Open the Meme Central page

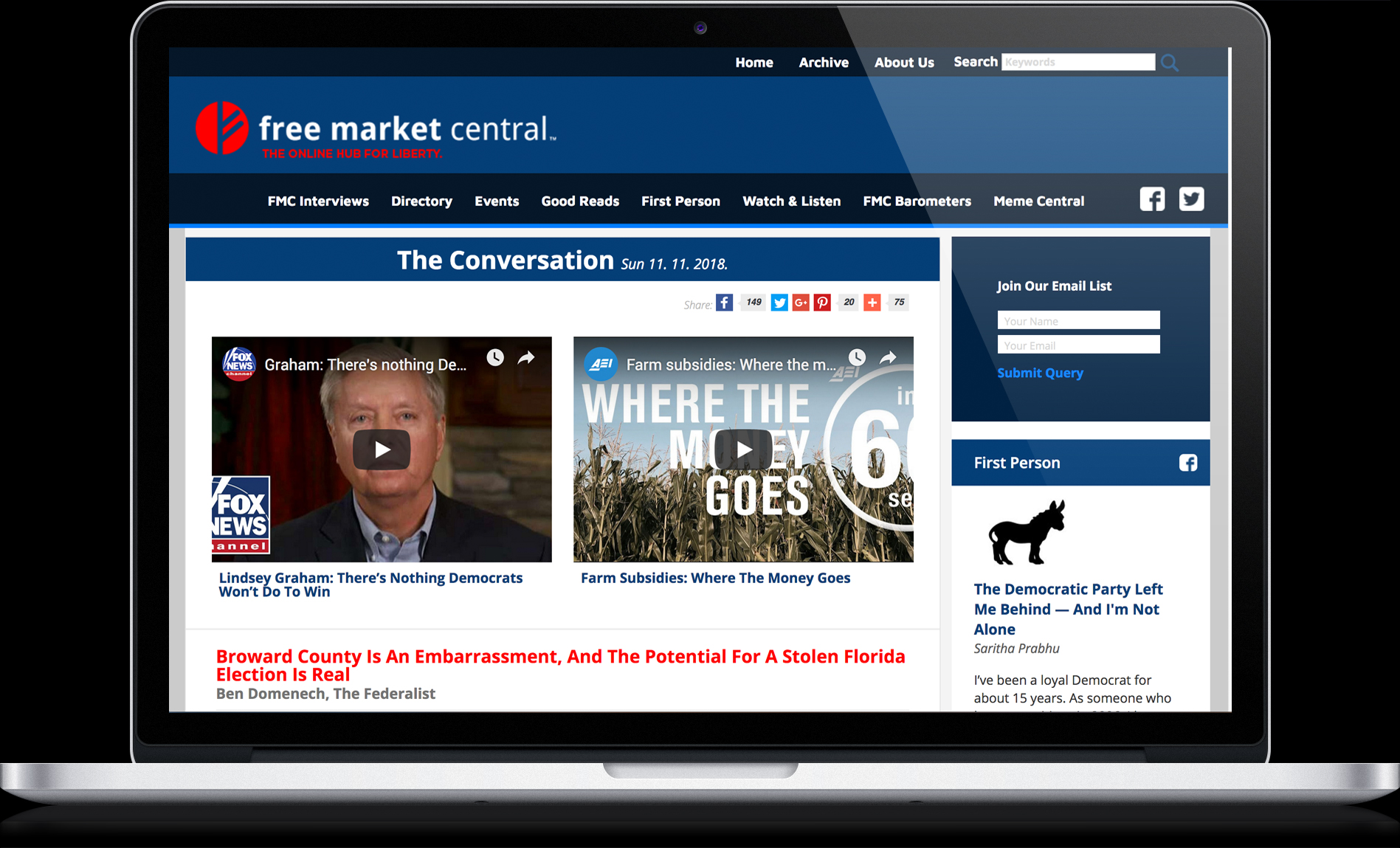coord(1038,201)
